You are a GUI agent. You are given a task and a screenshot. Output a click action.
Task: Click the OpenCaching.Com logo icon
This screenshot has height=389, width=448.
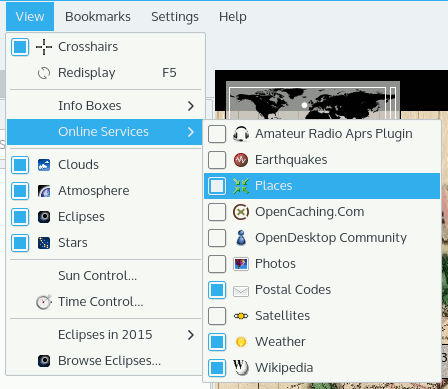coord(241,212)
